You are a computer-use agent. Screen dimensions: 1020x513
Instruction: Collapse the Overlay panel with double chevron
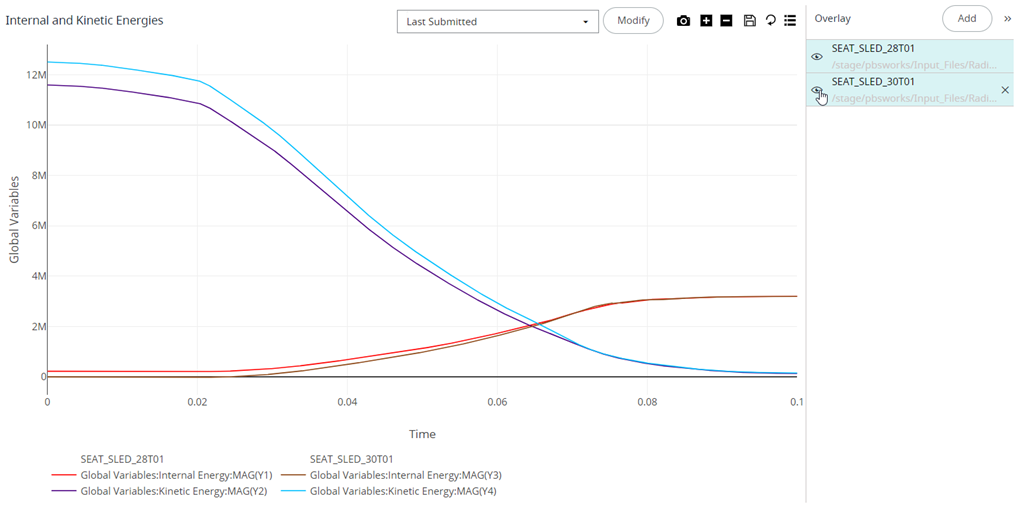click(1007, 19)
